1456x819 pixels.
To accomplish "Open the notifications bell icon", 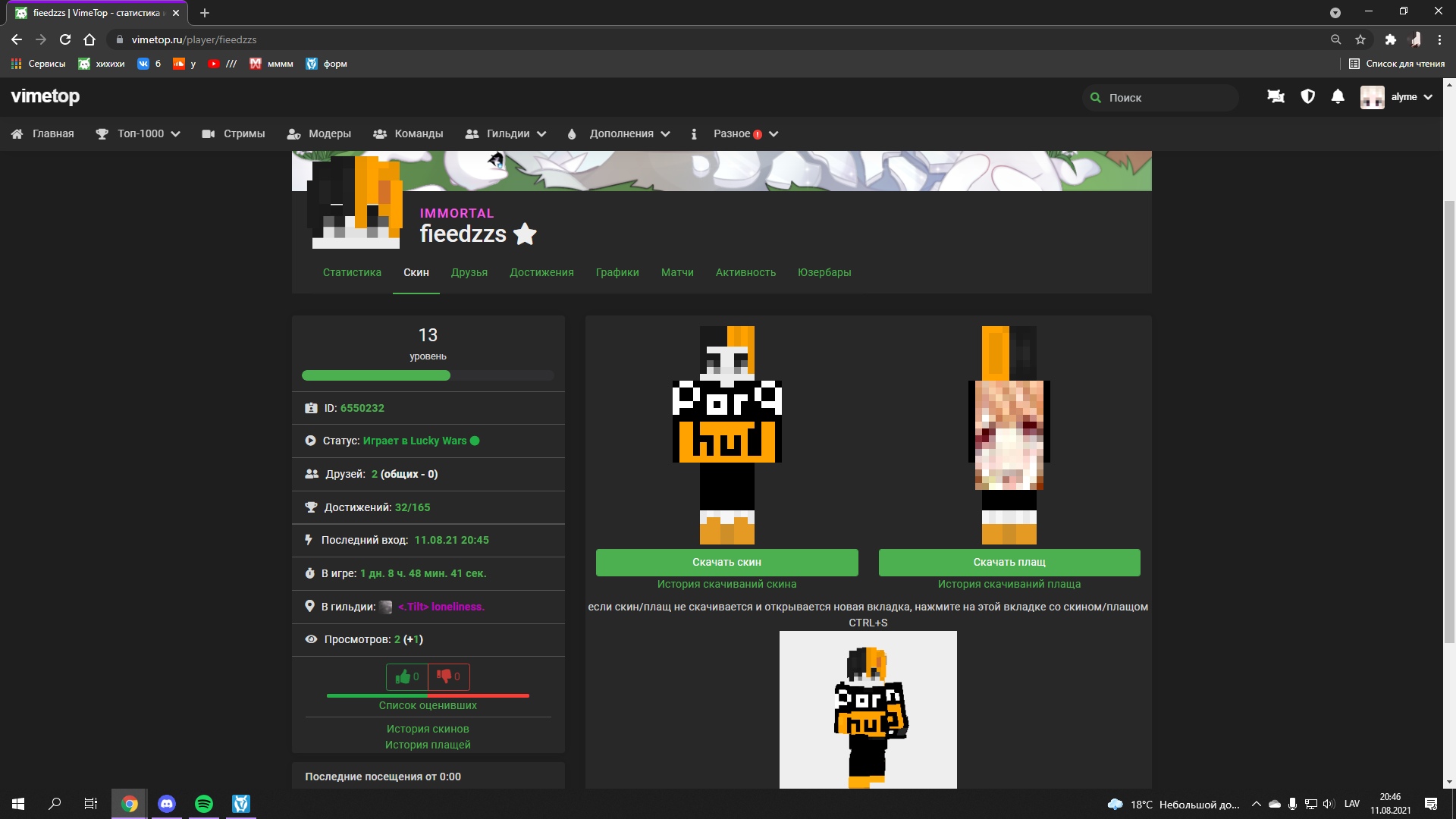I will [x=1338, y=97].
